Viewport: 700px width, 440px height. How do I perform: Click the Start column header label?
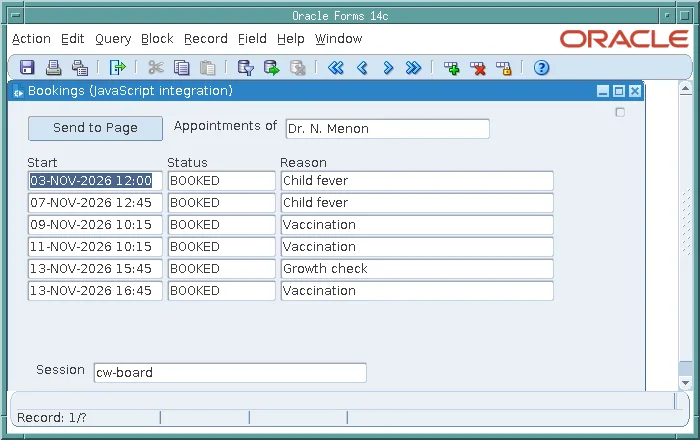click(x=42, y=162)
